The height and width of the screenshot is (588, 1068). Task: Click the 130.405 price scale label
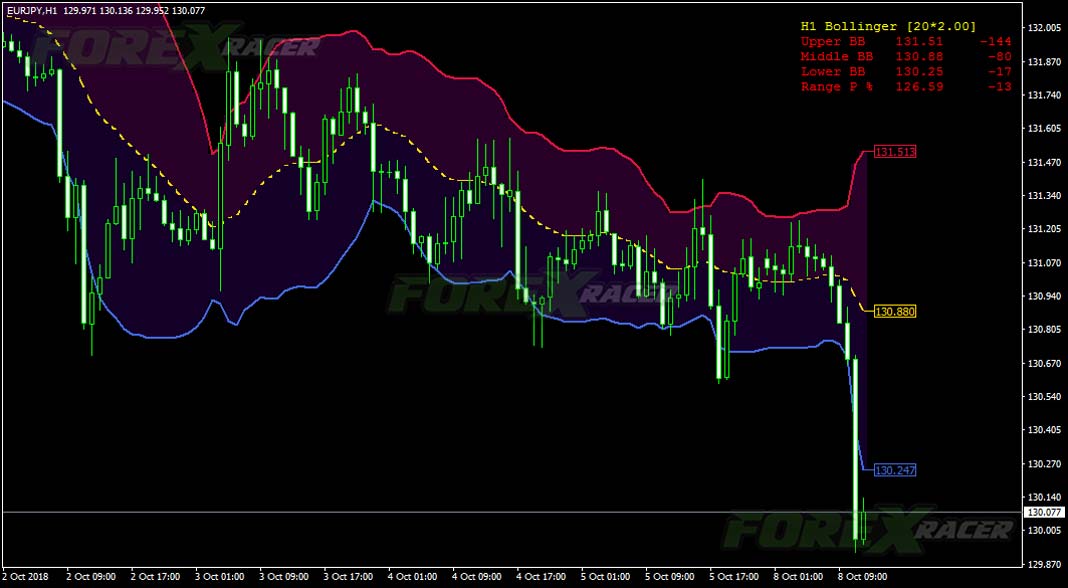pyautogui.click(x=1043, y=430)
